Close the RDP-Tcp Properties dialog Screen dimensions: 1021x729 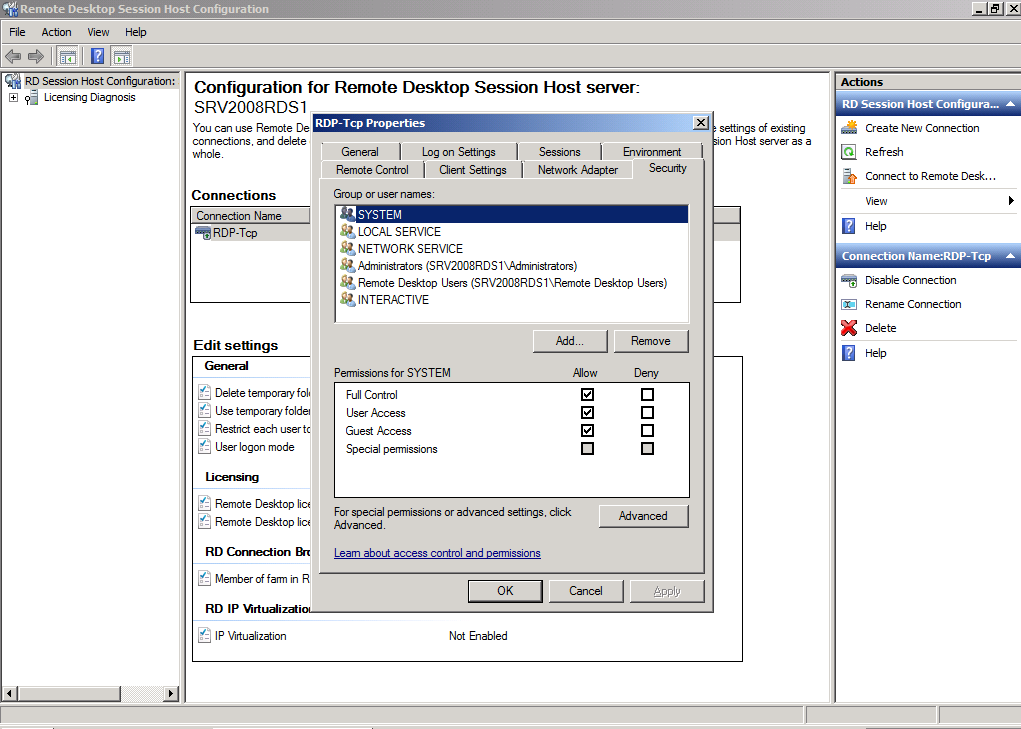[701, 122]
